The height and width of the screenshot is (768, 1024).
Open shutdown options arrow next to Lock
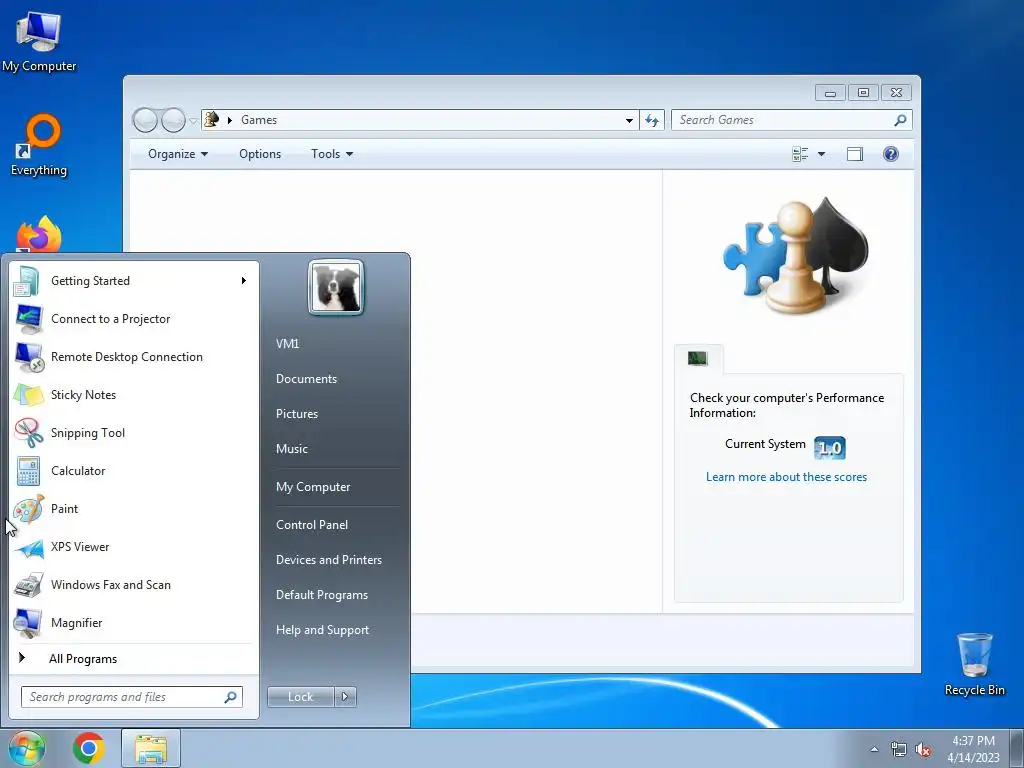pos(345,697)
